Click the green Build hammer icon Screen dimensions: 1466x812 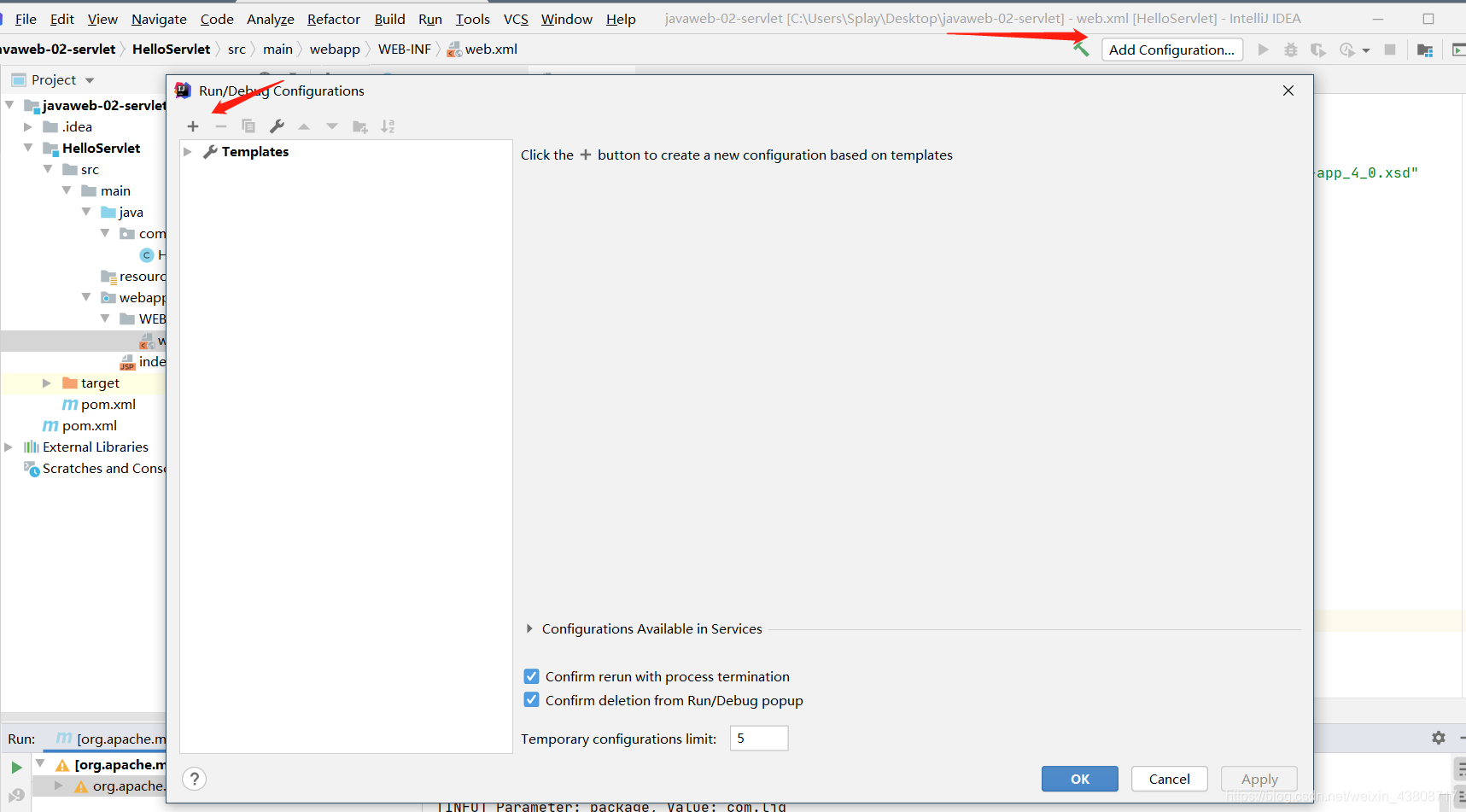coord(1082,50)
